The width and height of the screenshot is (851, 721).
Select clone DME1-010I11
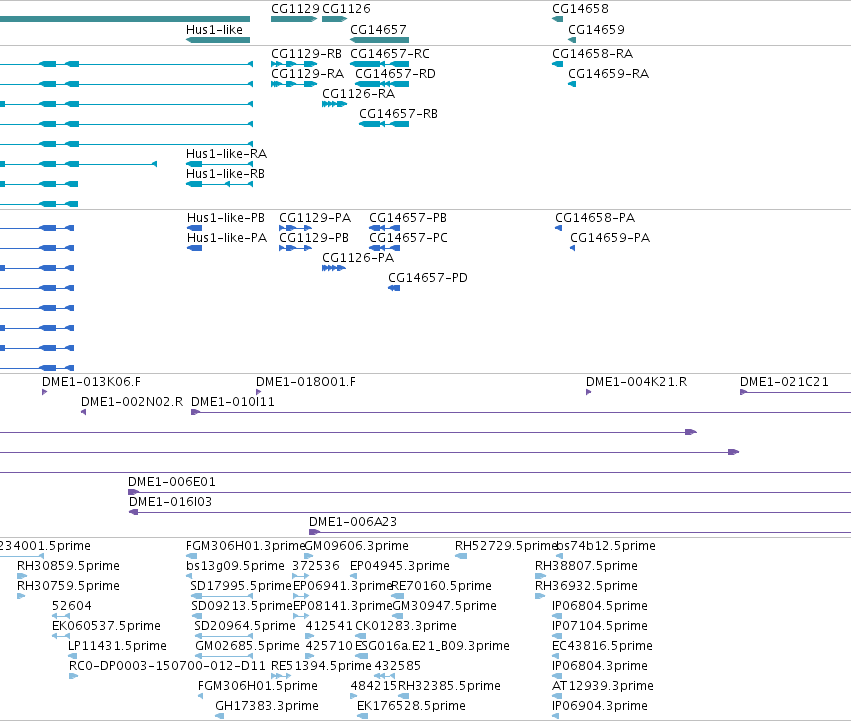[x=233, y=402]
